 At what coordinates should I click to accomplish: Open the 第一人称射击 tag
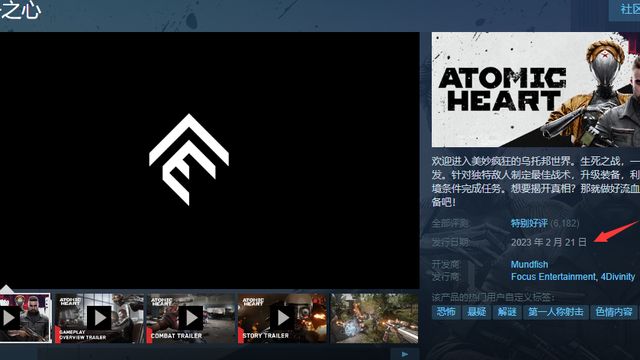click(x=556, y=312)
